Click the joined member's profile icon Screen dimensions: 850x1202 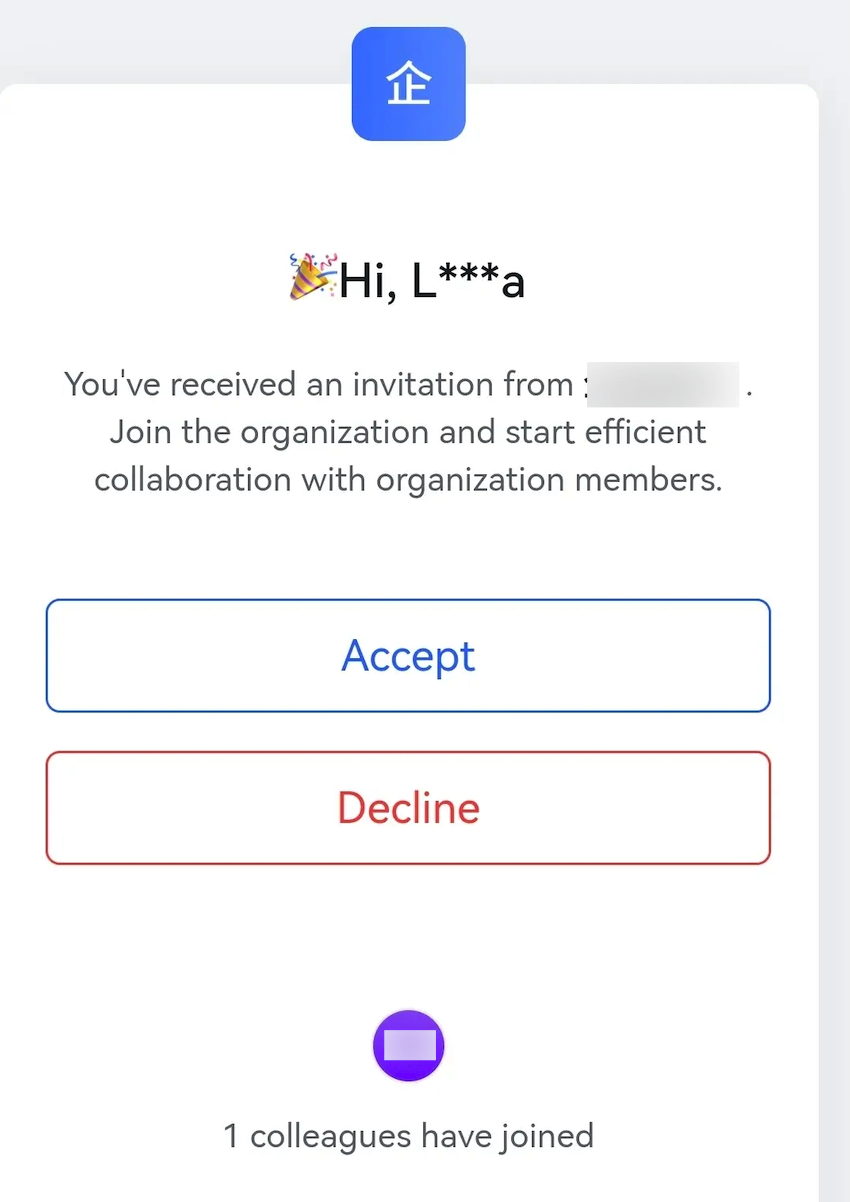[x=408, y=1046]
